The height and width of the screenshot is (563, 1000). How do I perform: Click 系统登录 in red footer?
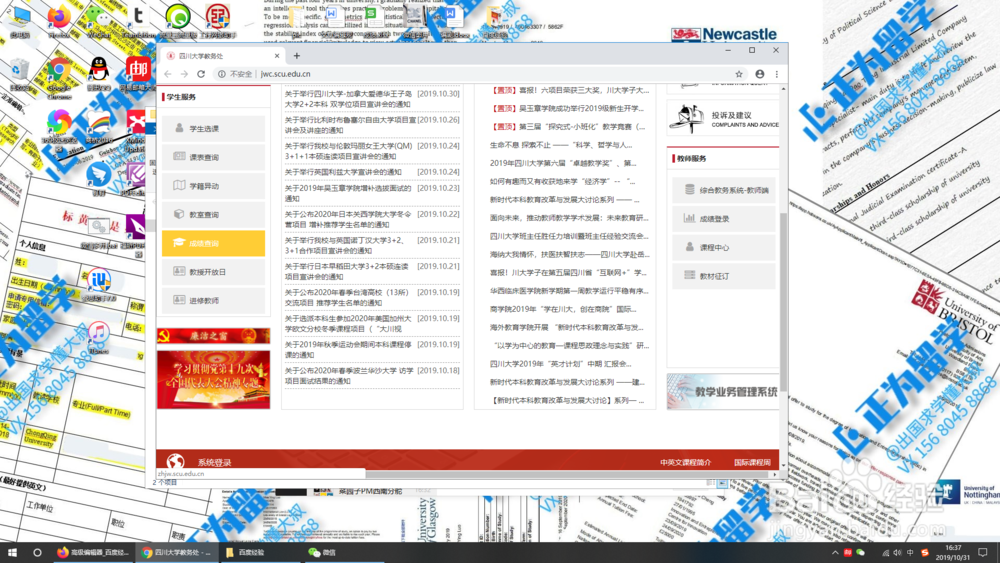[214, 463]
